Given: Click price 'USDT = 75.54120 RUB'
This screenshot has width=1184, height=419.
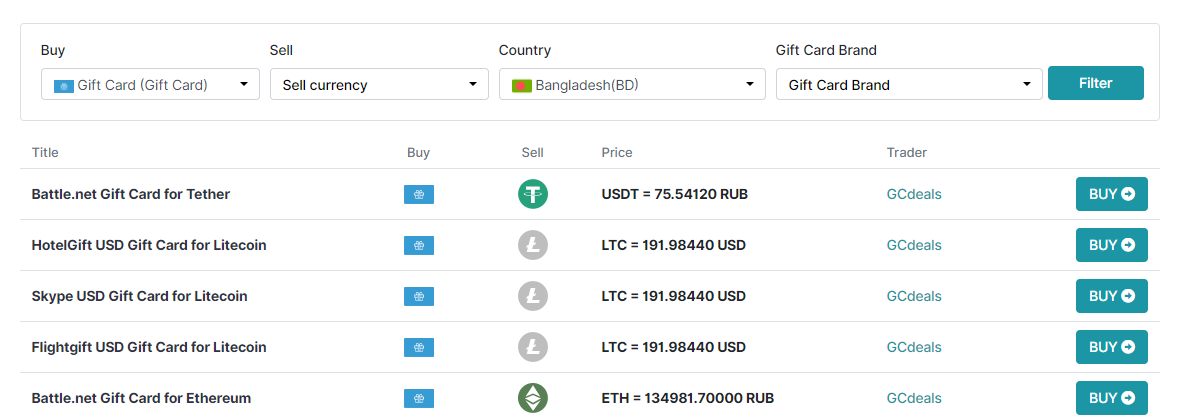Looking at the screenshot, I should coord(674,194).
